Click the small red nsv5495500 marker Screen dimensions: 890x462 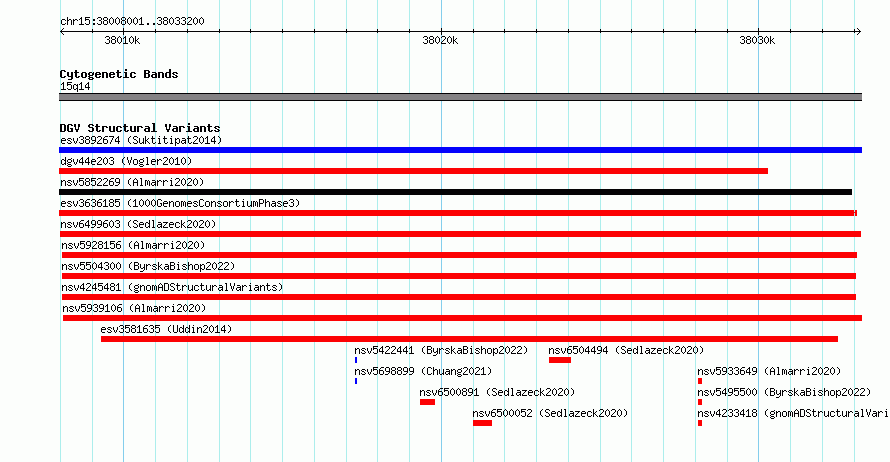coord(700,402)
